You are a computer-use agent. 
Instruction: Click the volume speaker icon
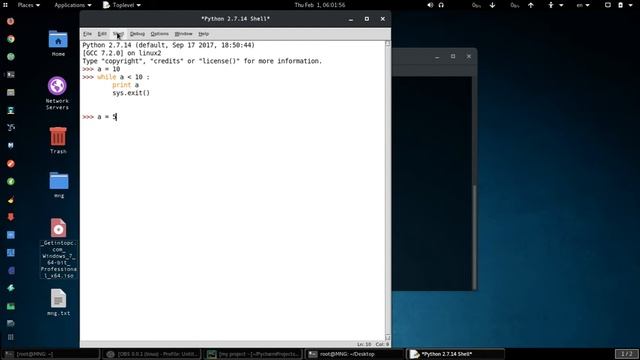click(x=430, y=5)
